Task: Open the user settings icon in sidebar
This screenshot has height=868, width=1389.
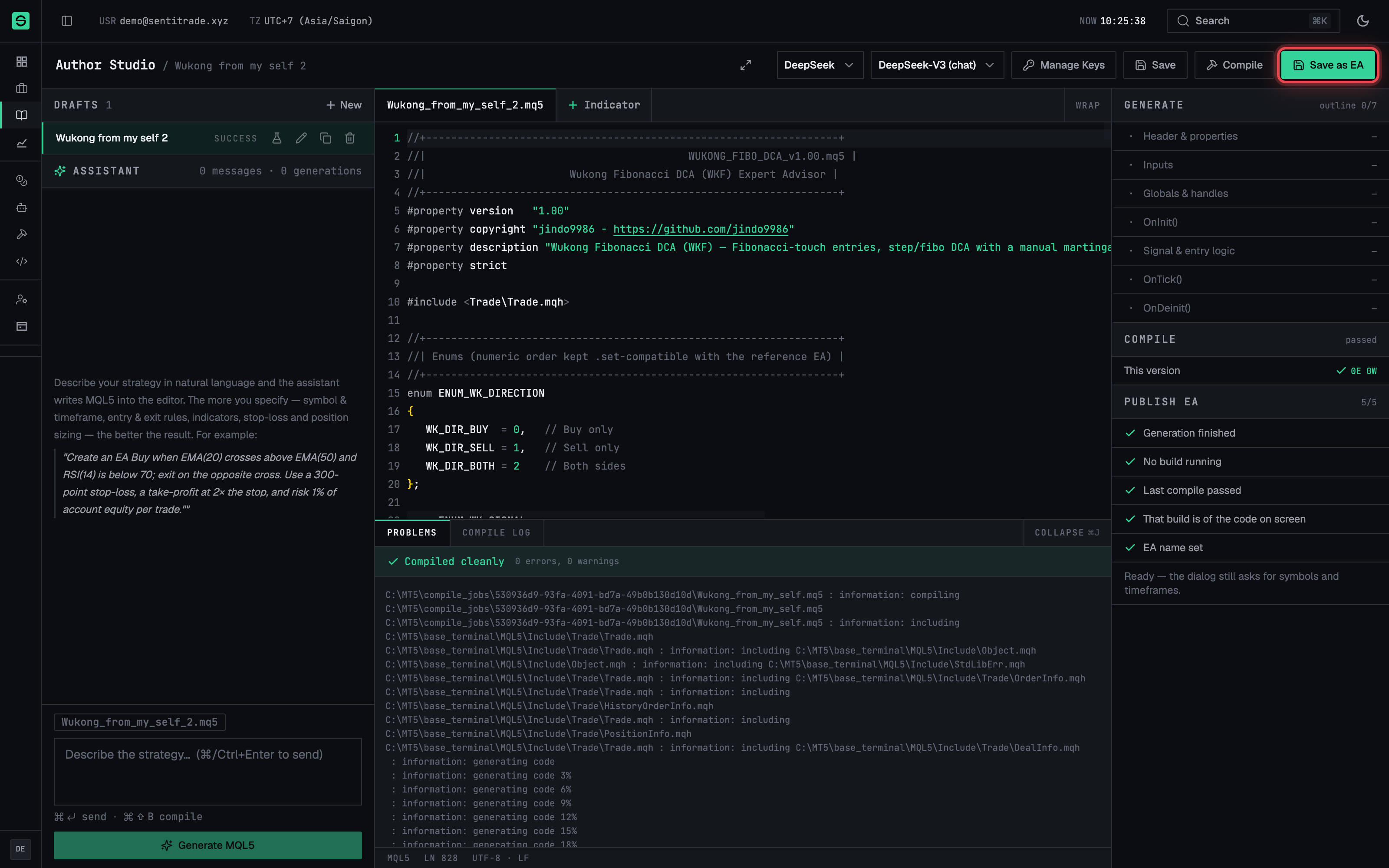Action: click(21, 299)
